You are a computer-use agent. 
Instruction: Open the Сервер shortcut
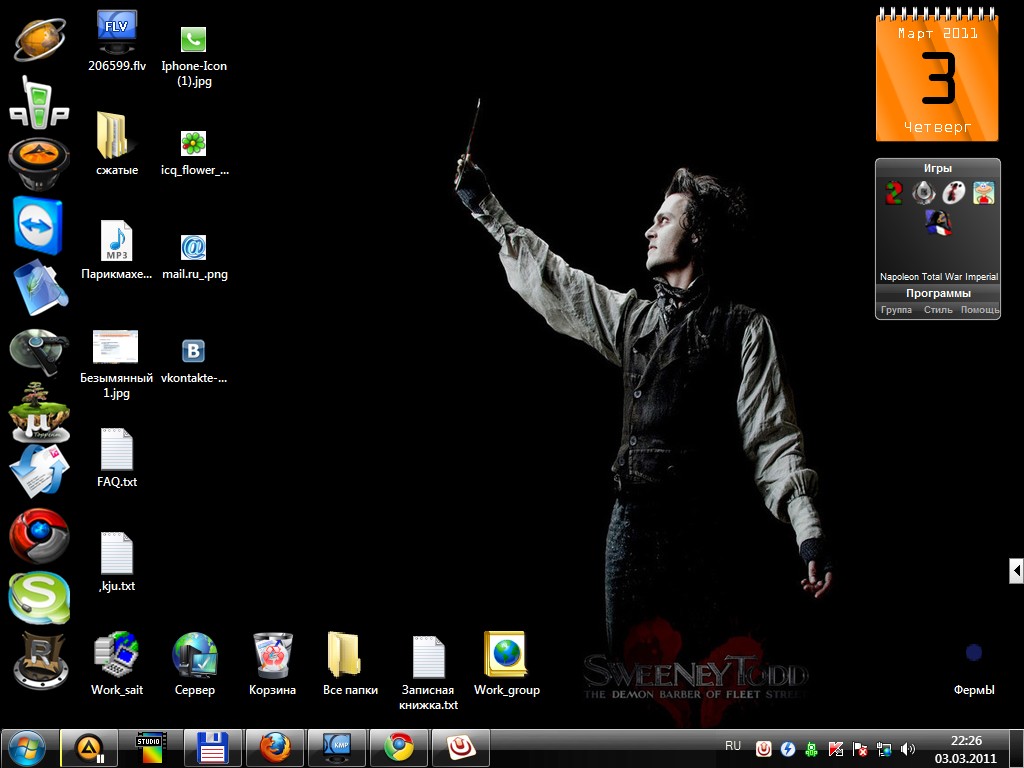194,658
